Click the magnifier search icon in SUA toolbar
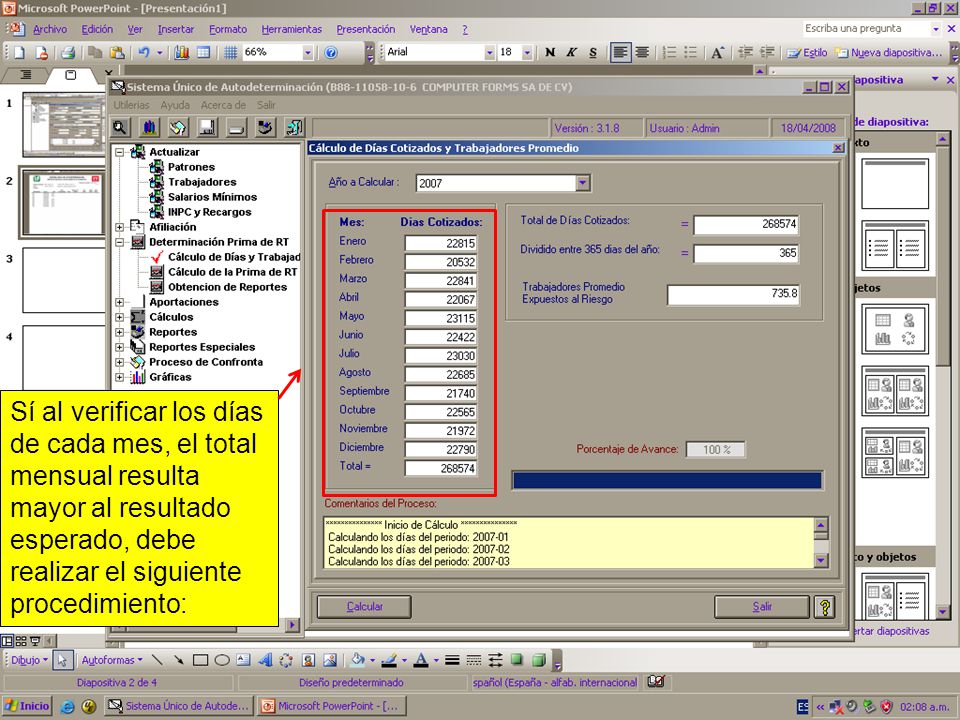 click(x=120, y=127)
